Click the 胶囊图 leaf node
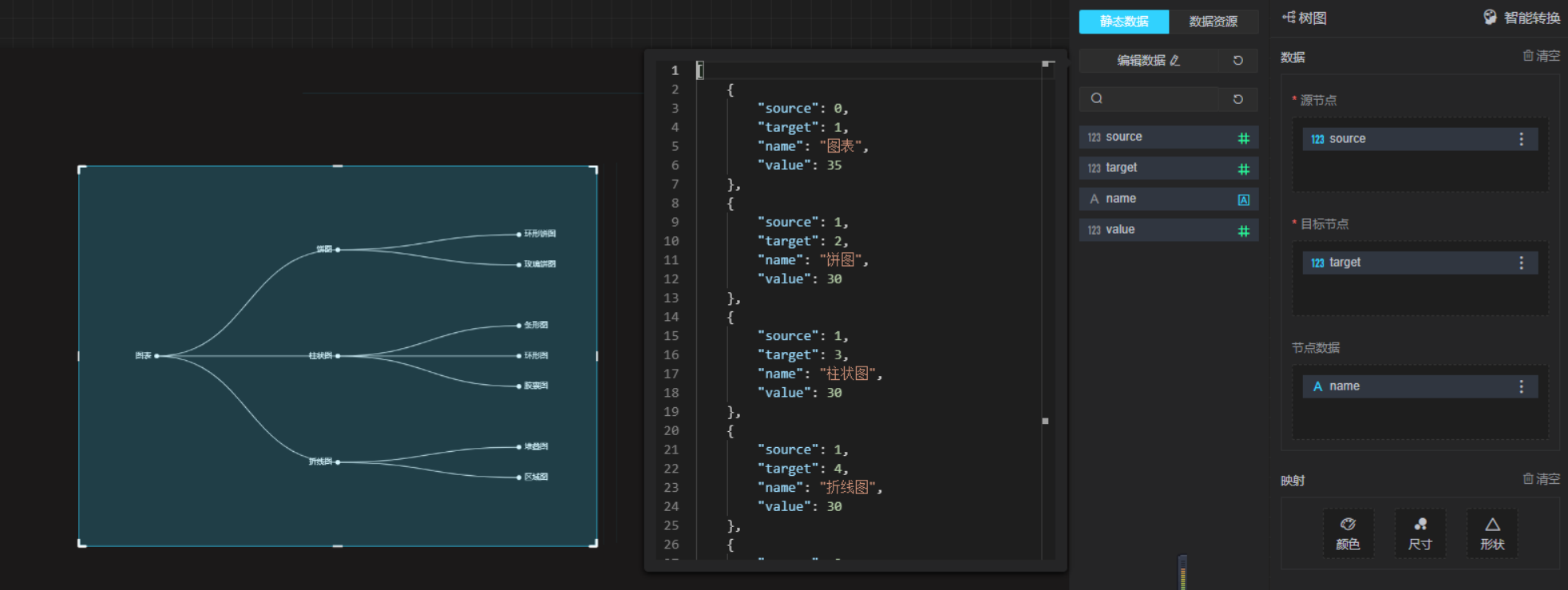Viewport: 1568px width, 590px height. [x=533, y=386]
